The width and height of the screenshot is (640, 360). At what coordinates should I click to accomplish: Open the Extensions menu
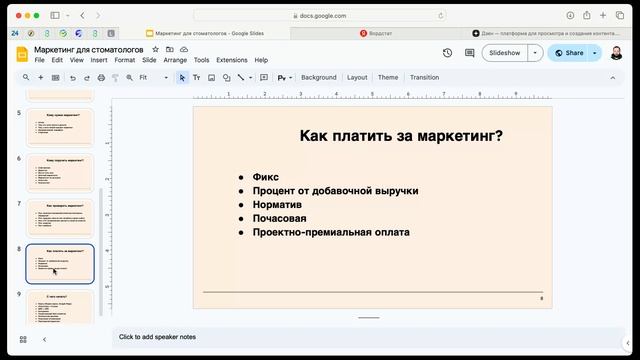(232, 60)
